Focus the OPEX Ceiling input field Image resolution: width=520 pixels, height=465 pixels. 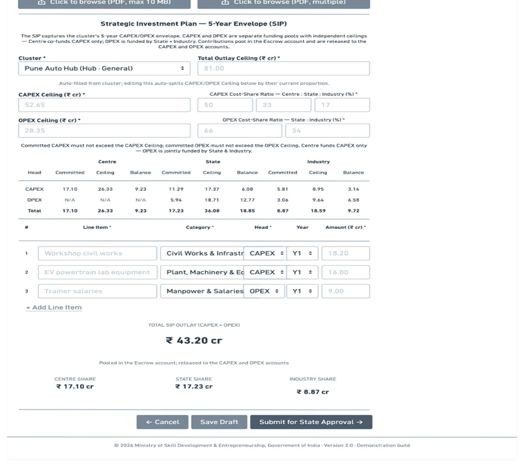(x=104, y=131)
